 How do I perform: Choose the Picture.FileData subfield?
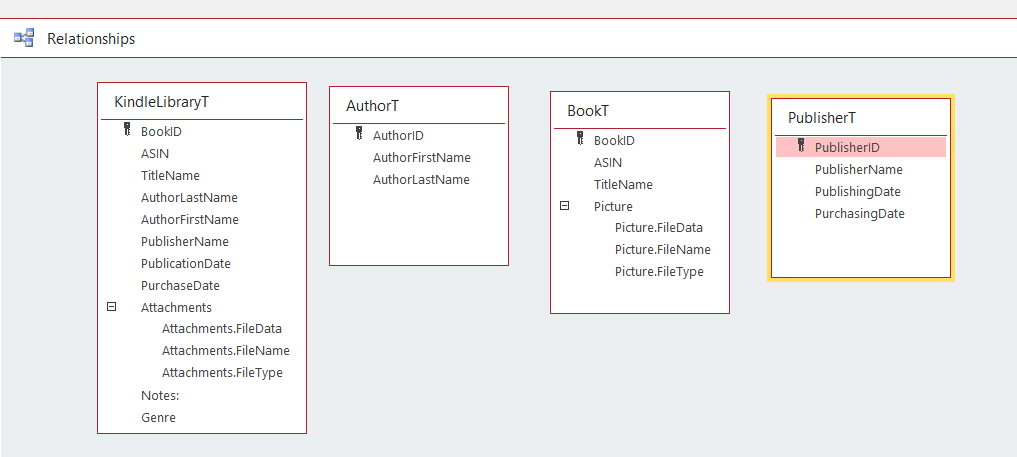658,228
